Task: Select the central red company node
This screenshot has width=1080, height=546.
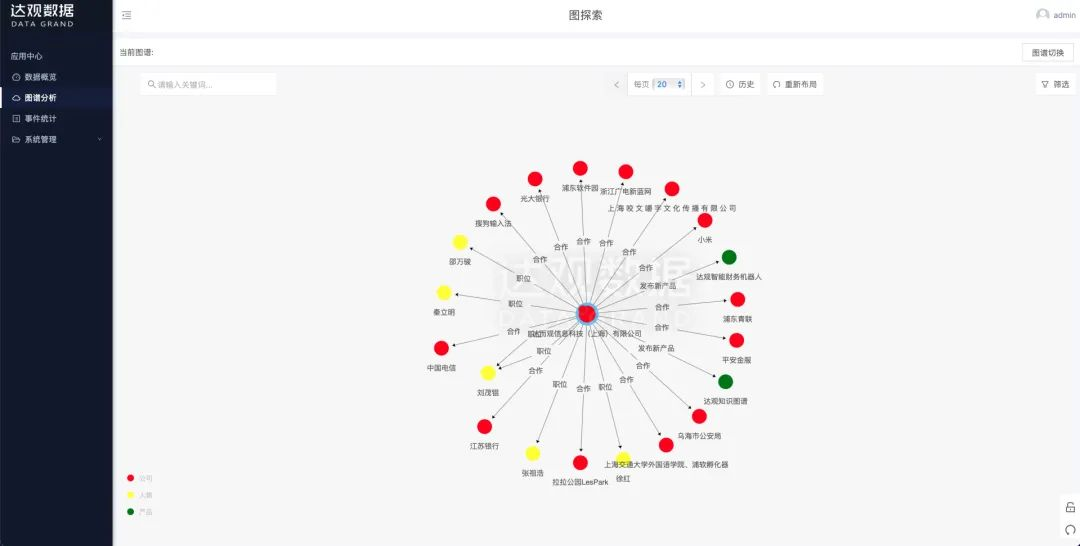Action: pos(587,314)
